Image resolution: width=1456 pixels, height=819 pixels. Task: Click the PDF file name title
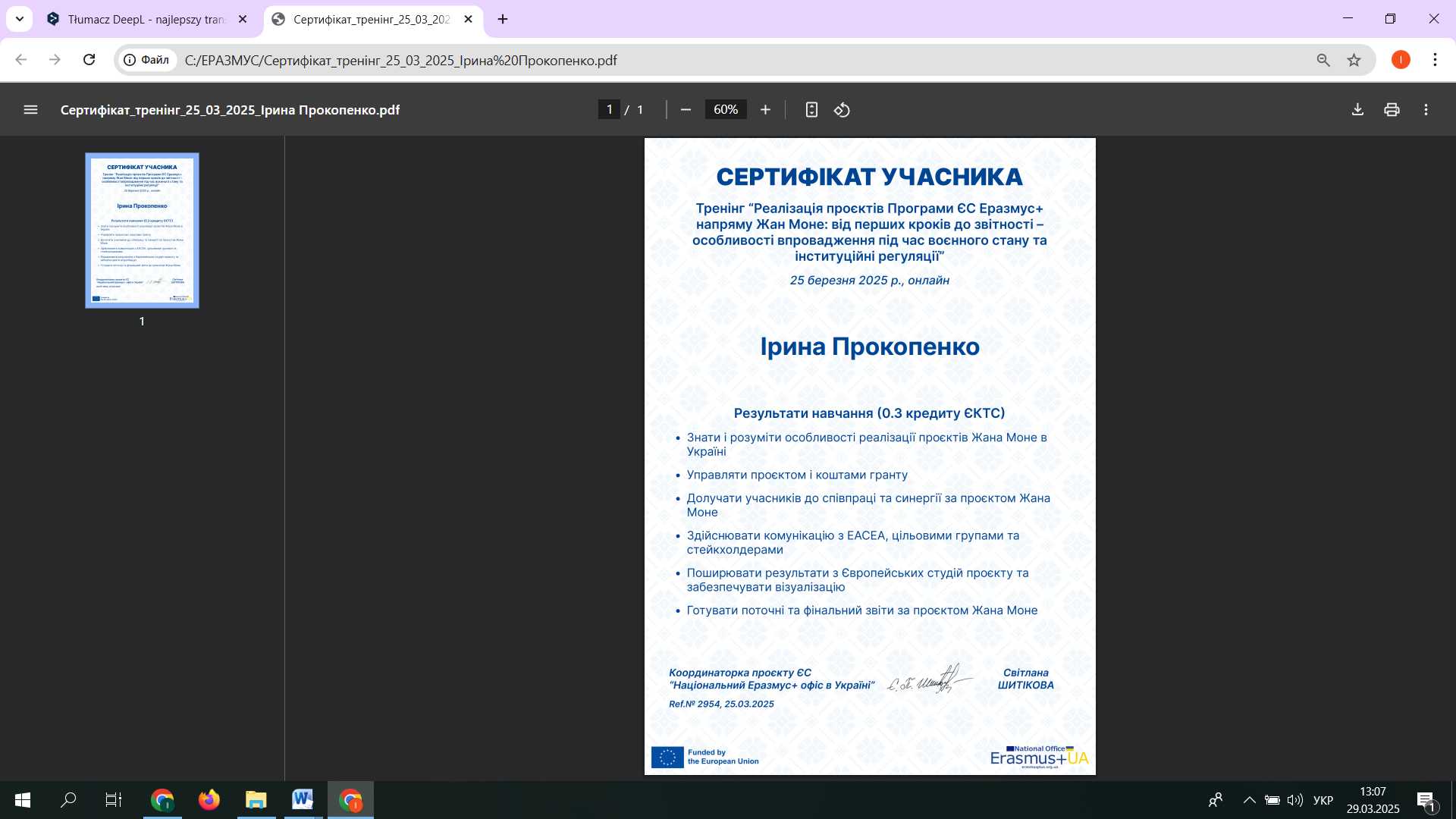coord(230,110)
